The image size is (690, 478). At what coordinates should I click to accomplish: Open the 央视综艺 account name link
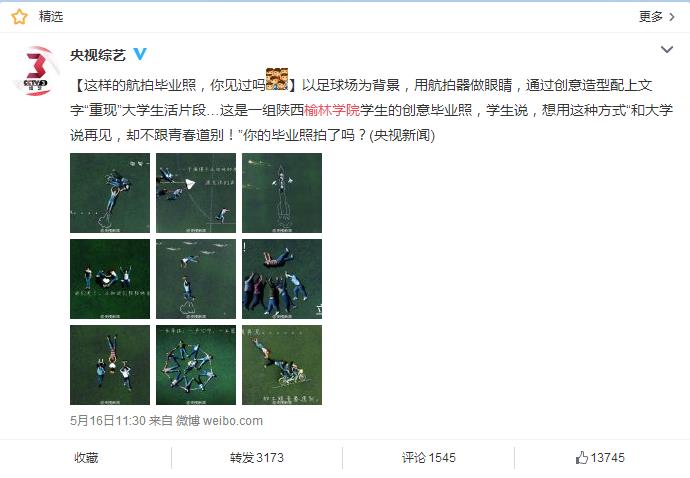[x=98, y=55]
